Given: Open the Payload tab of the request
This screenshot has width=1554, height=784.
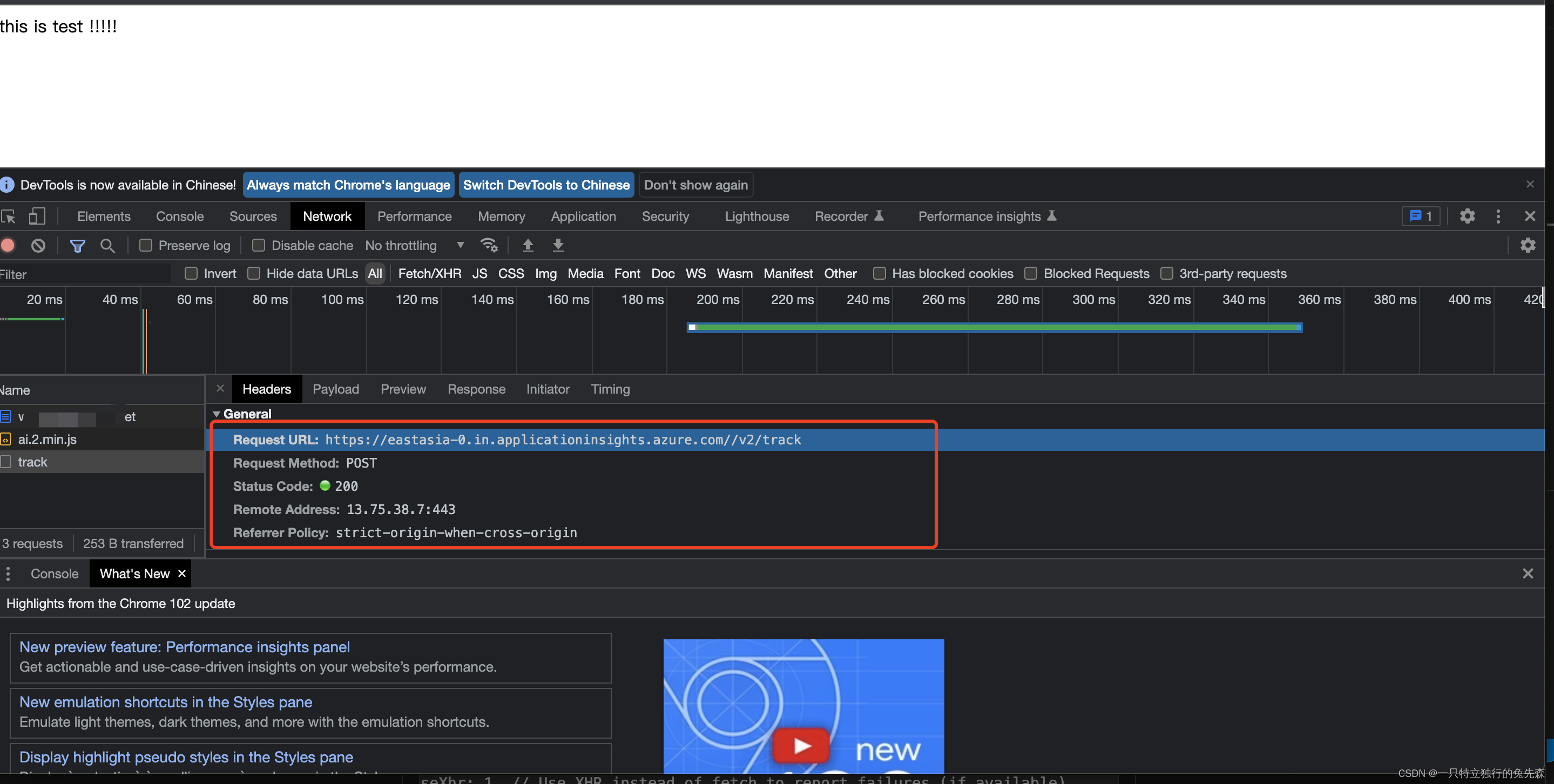Looking at the screenshot, I should click(x=335, y=390).
